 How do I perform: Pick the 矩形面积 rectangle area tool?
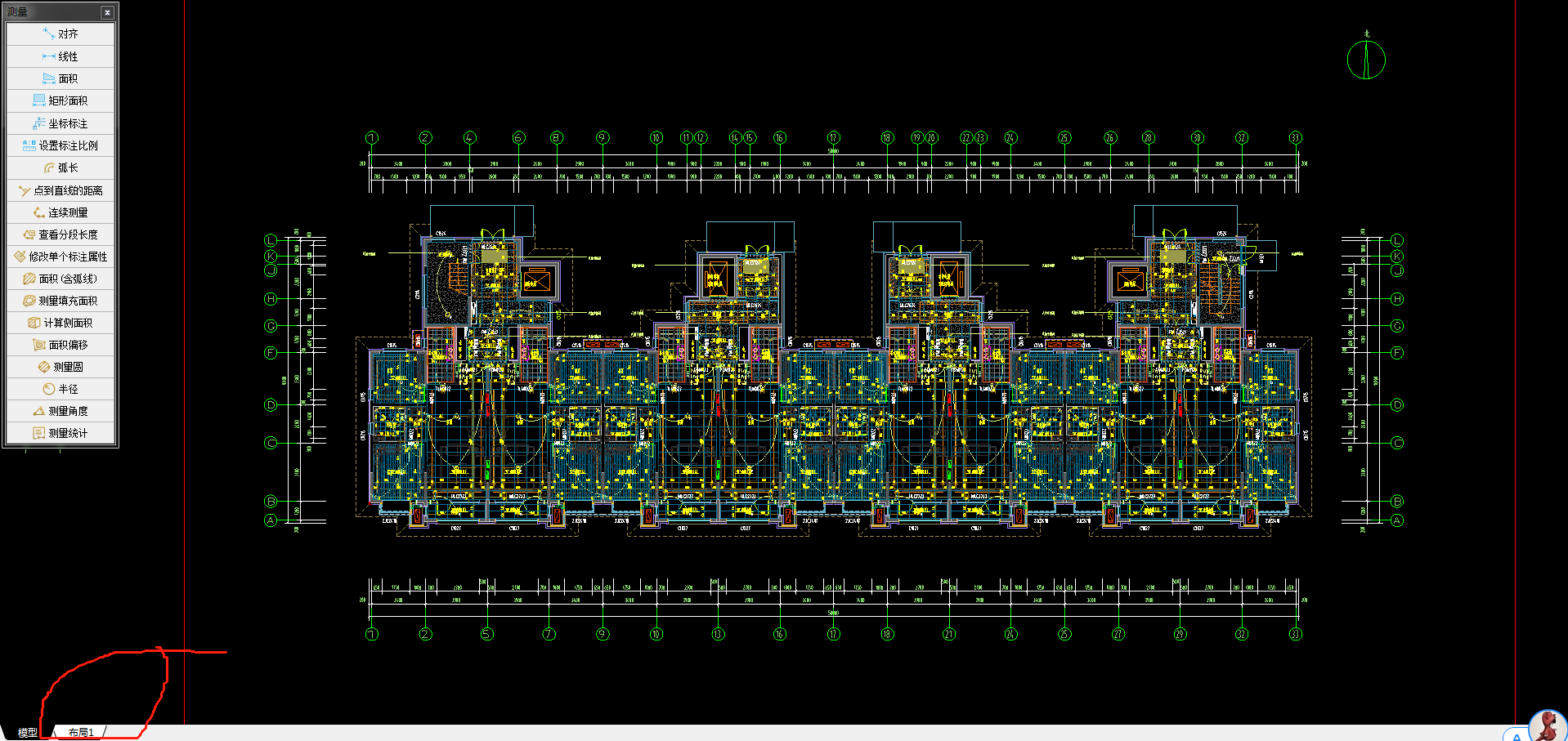pyautogui.click(x=60, y=100)
